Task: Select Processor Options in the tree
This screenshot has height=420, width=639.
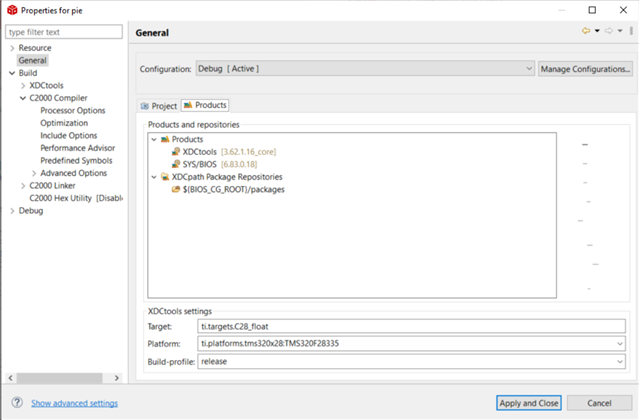Action: click(x=72, y=111)
